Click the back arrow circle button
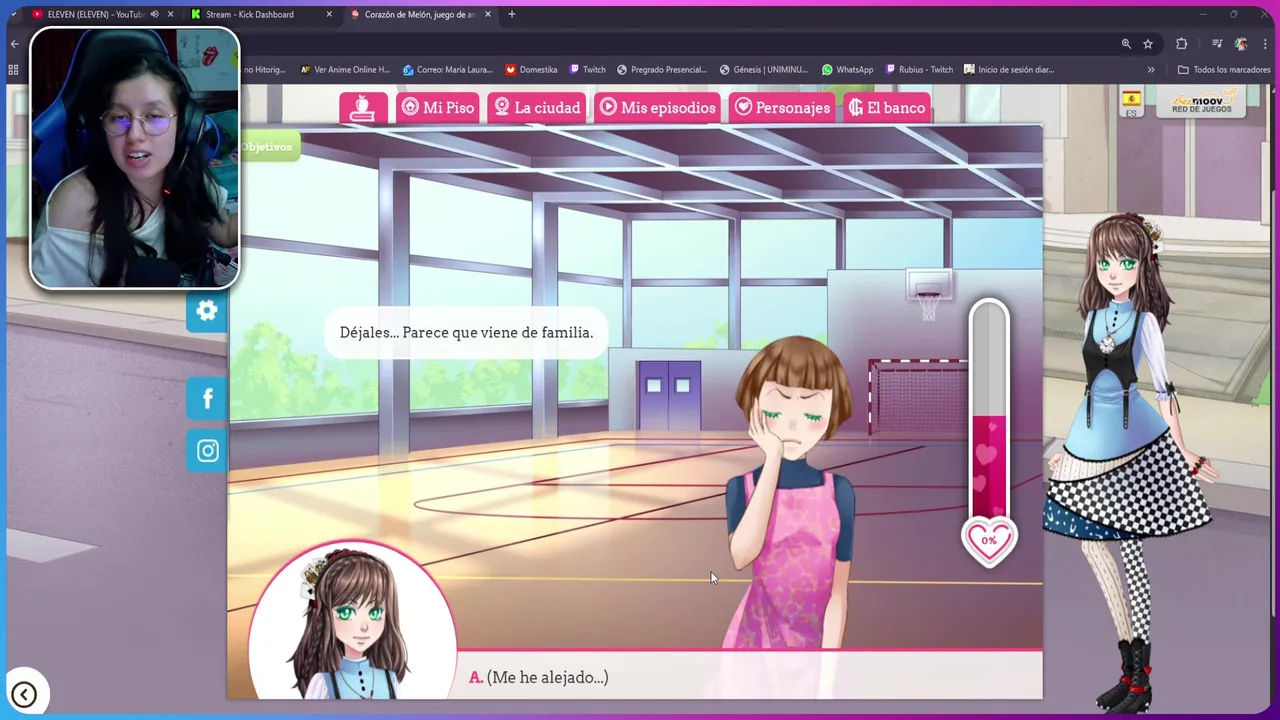1280x720 pixels. (x=24, y=694)
